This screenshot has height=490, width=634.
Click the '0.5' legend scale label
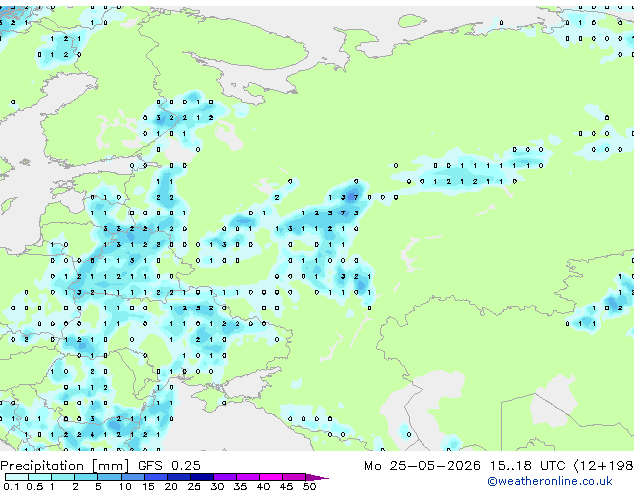point(34,486)
